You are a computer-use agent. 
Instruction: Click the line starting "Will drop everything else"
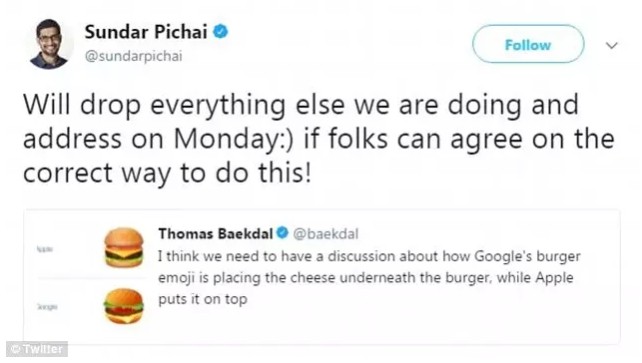tap(301, 105)
